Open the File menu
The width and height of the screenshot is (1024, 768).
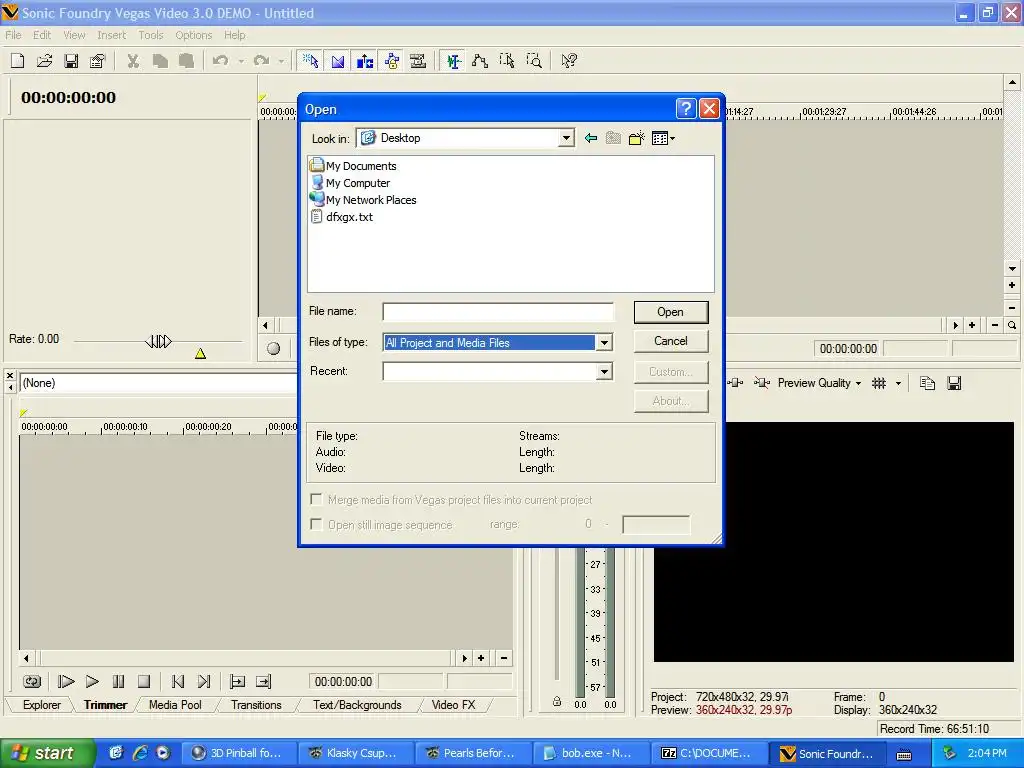pyautogui.click(x=13, y=35)
